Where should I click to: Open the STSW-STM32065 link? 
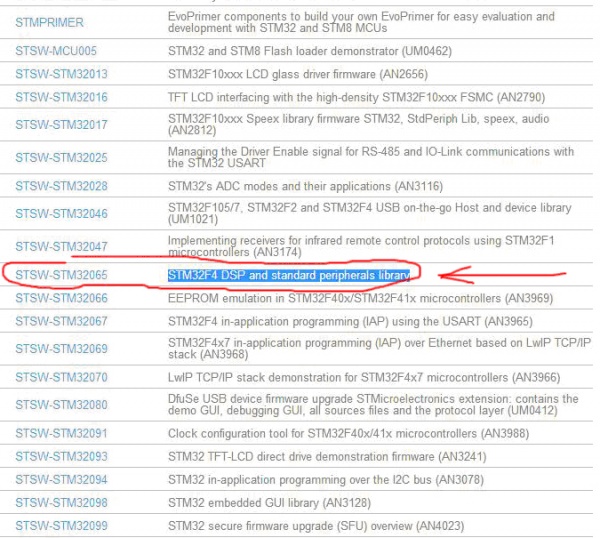pos(61,275)
